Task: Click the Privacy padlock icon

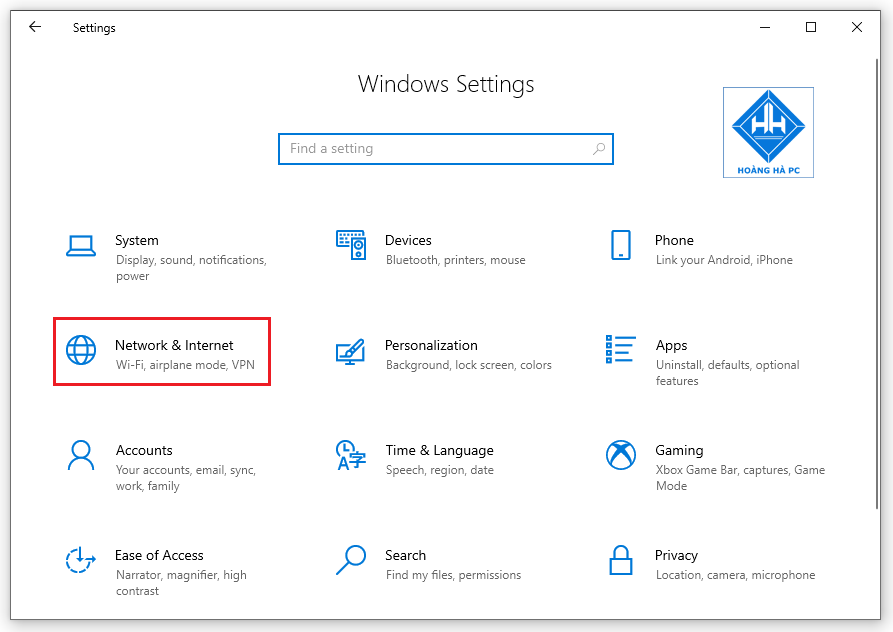Action: 621,560
